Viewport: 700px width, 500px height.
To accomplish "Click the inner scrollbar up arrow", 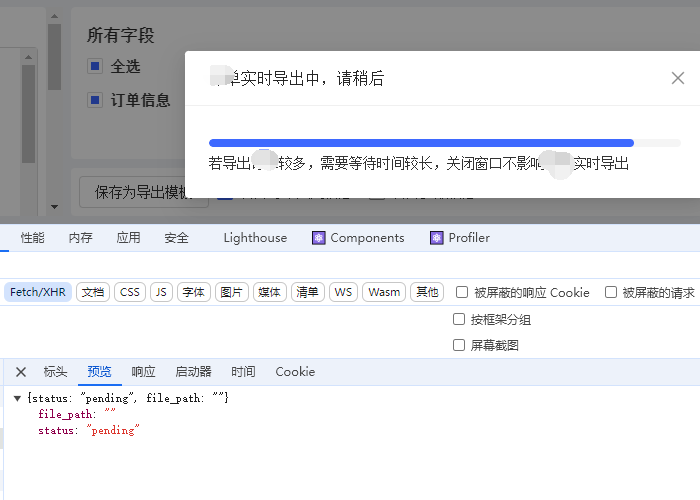I will tap(28, 57).
